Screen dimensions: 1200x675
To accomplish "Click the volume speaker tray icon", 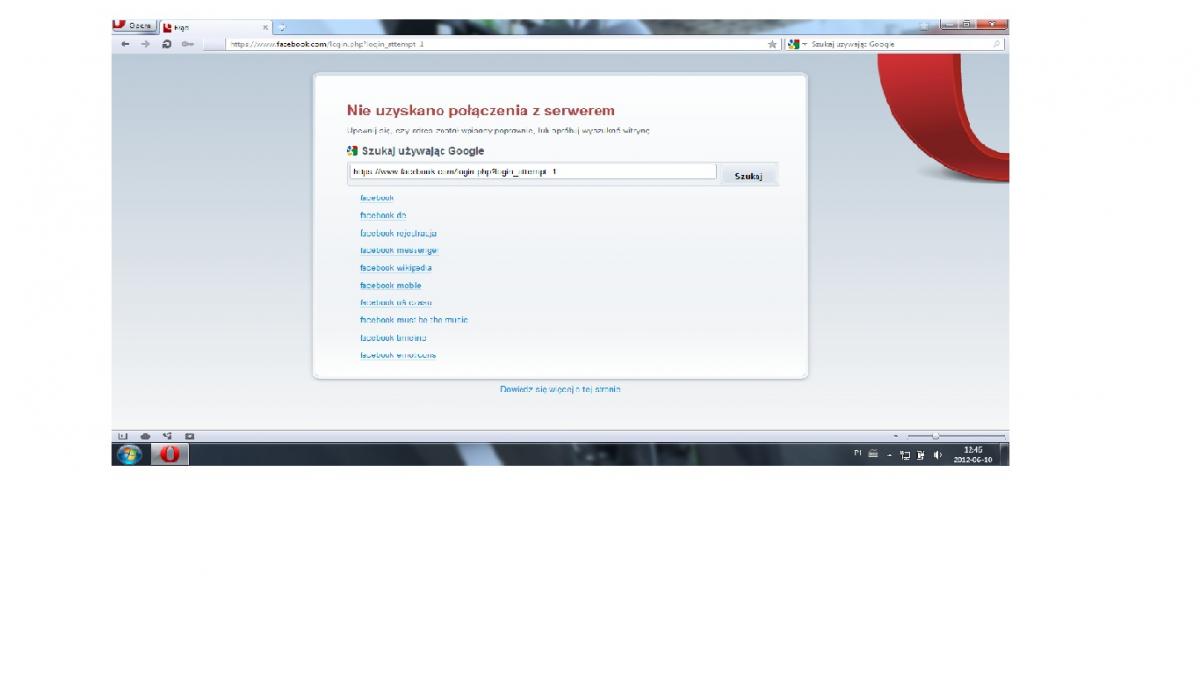I will [938, 455].
